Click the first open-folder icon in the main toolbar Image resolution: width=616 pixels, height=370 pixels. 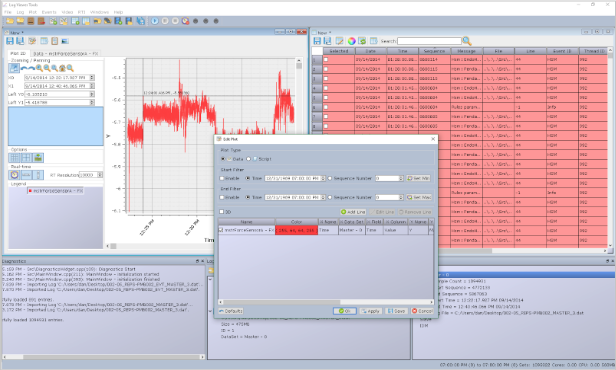click(x=9, y=21)
